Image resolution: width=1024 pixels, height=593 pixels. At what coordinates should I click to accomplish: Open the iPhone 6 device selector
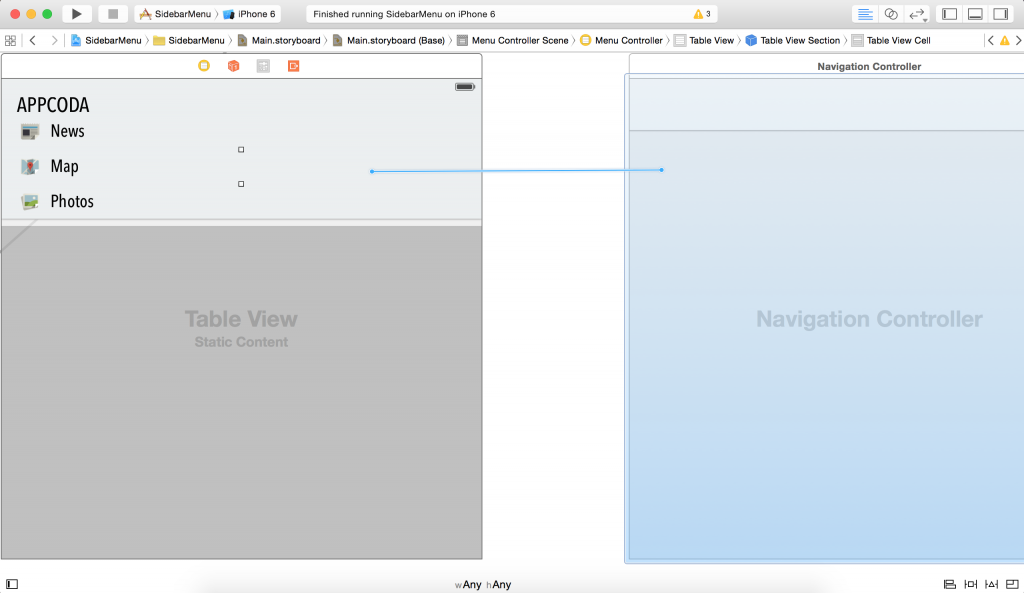click(x=250, y=14)
